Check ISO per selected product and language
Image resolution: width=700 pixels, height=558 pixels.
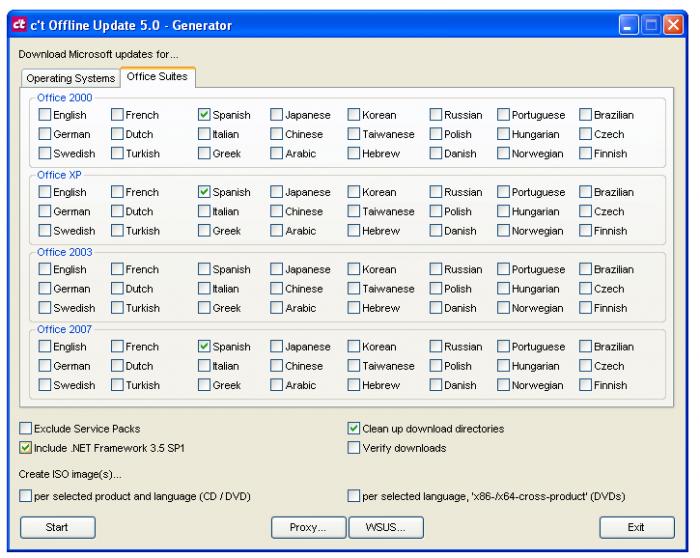click(26, 495)
